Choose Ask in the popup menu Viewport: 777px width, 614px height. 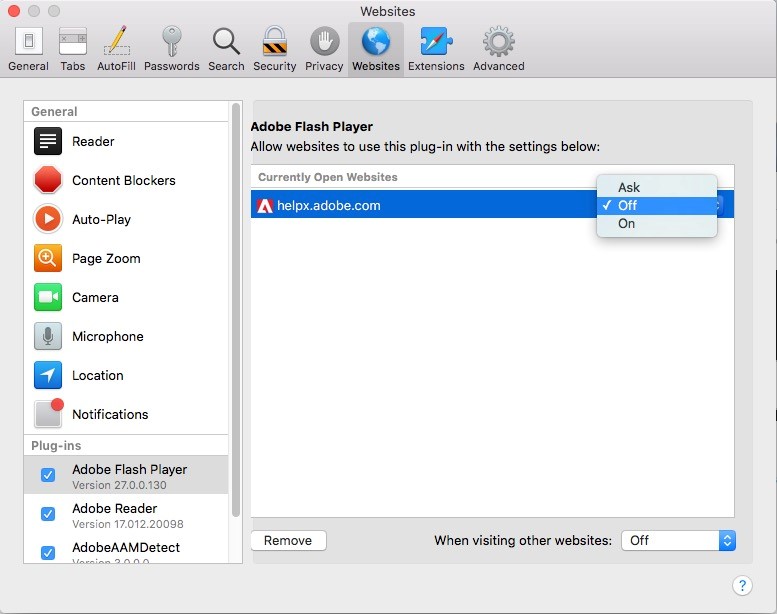(629, 187)
